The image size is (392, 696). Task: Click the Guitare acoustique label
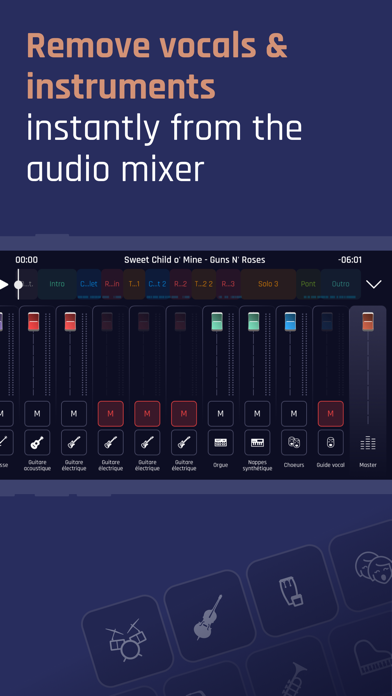point(37,465)
